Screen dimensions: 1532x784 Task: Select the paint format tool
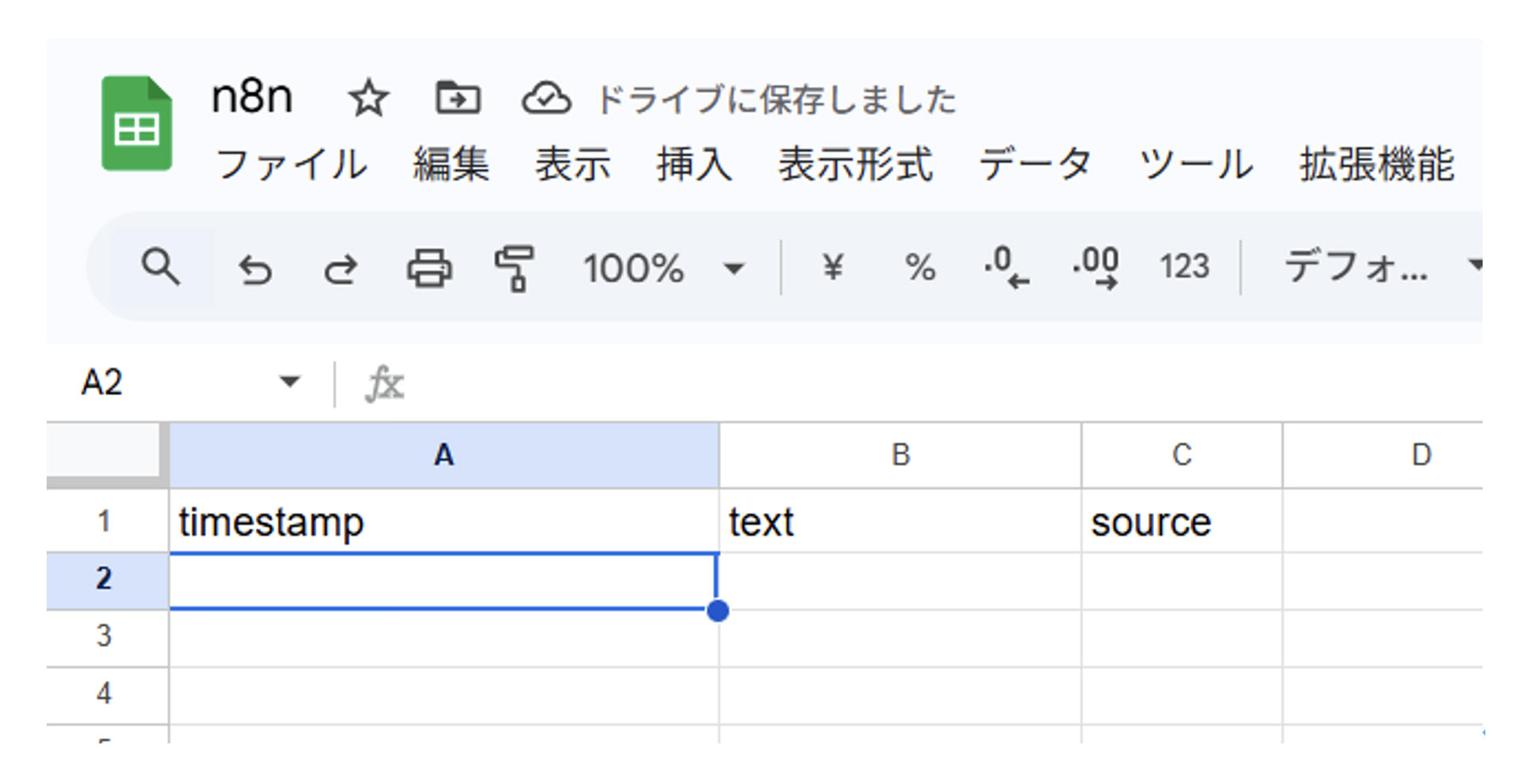[x=515, y=269]
